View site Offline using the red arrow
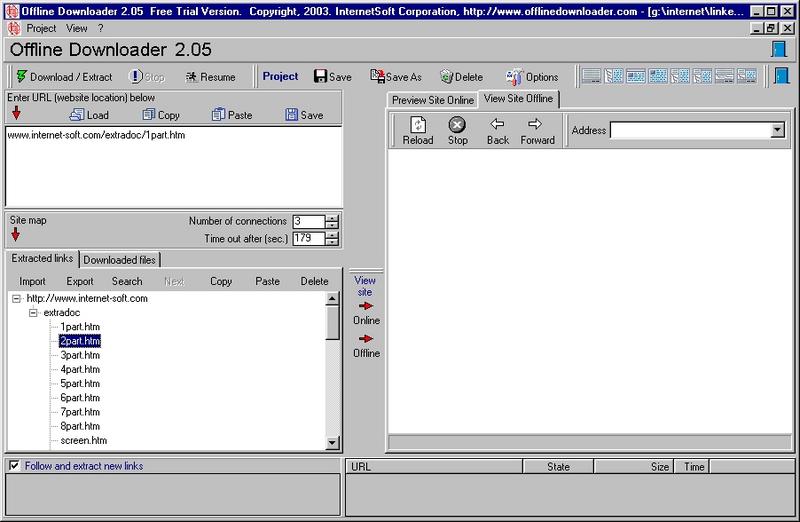This screenshot has height=522, width=800. (366, 339)
